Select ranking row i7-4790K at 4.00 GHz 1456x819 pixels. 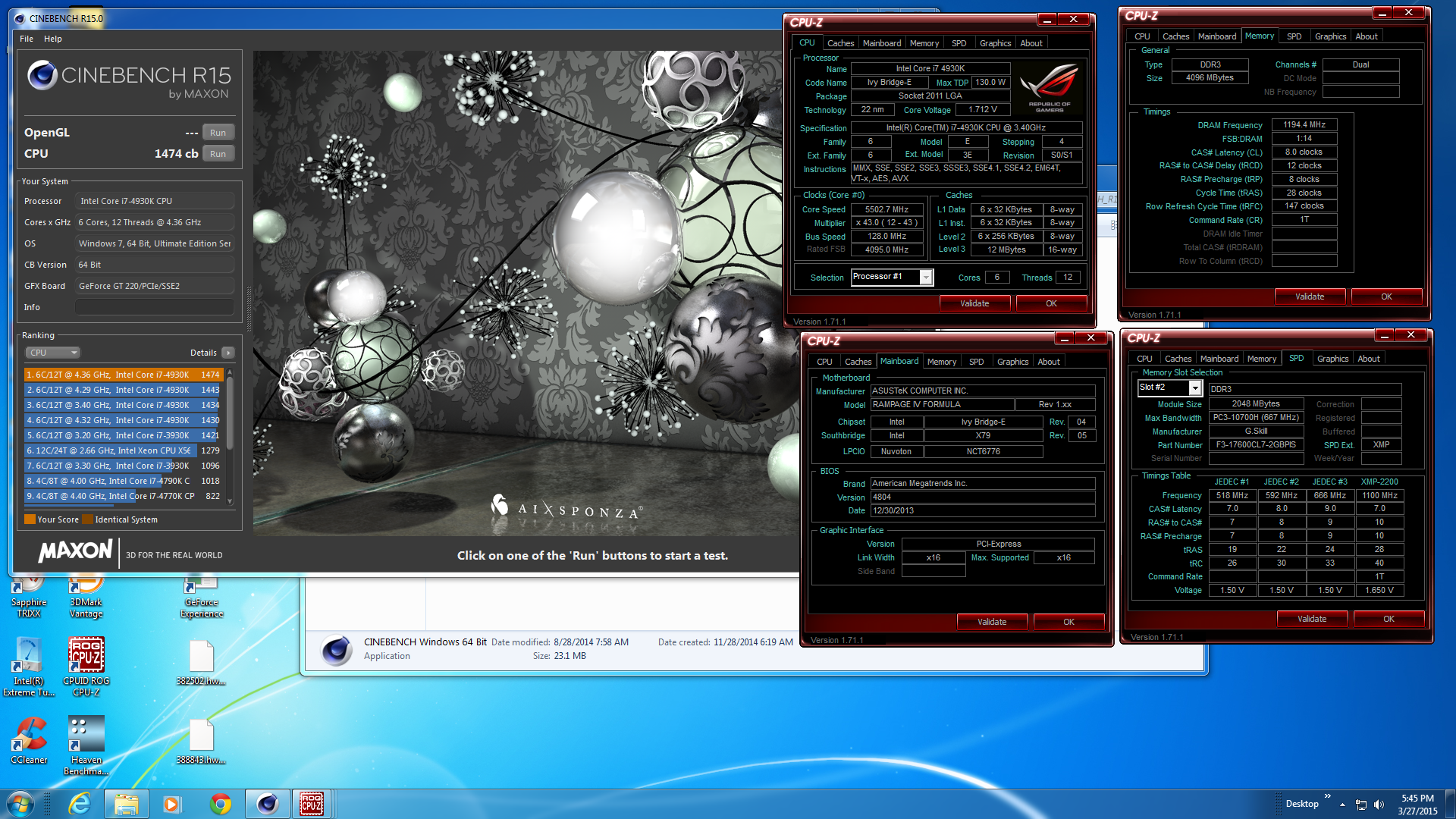pos(123,481)
